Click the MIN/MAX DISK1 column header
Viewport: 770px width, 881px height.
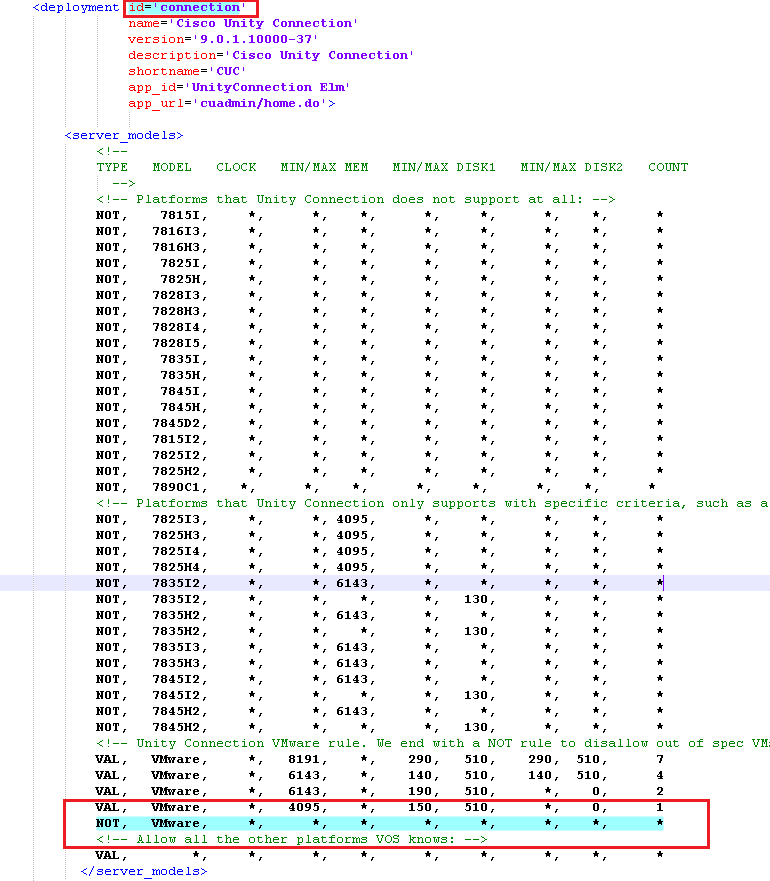[x=444, y=167]
